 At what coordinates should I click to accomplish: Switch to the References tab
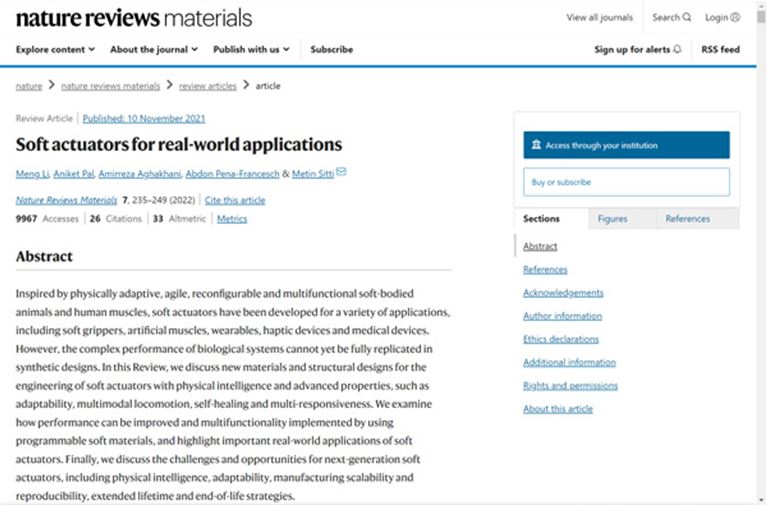698,219
